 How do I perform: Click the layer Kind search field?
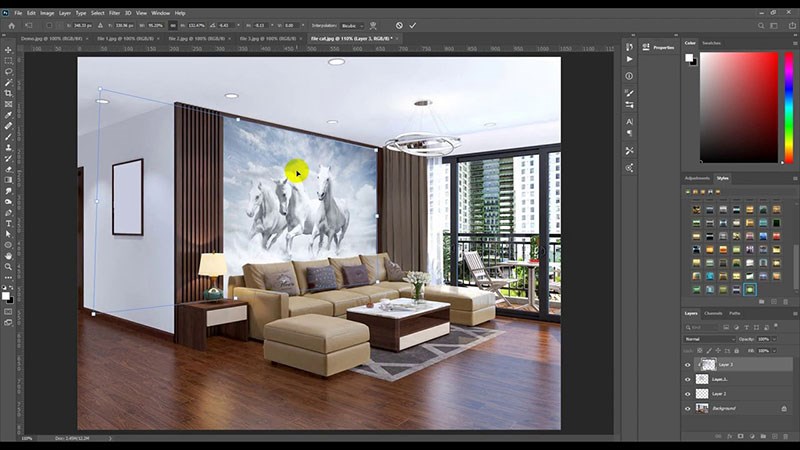click(702, 327)
